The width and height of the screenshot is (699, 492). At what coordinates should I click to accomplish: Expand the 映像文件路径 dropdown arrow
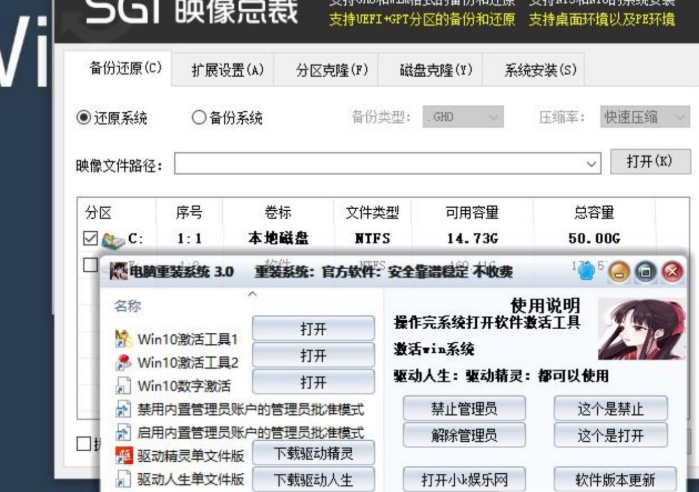(x=591, y=164)
